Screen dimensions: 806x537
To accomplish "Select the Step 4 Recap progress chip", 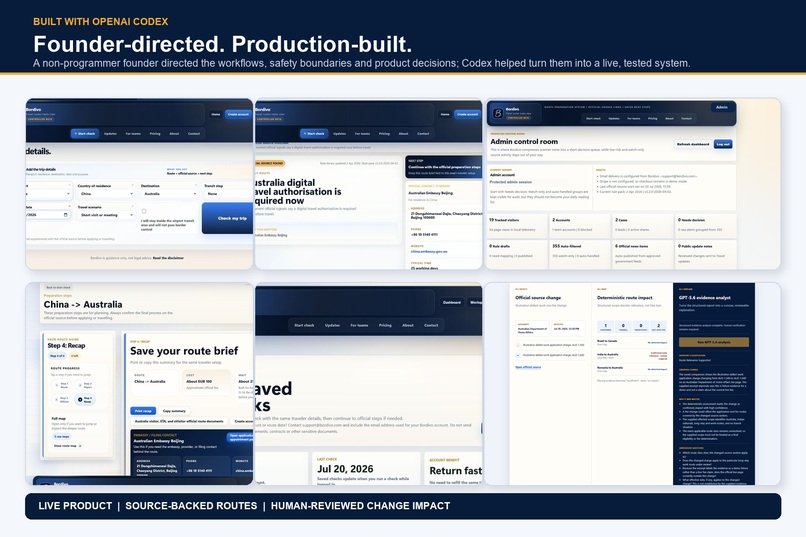I will coord(85,399).
